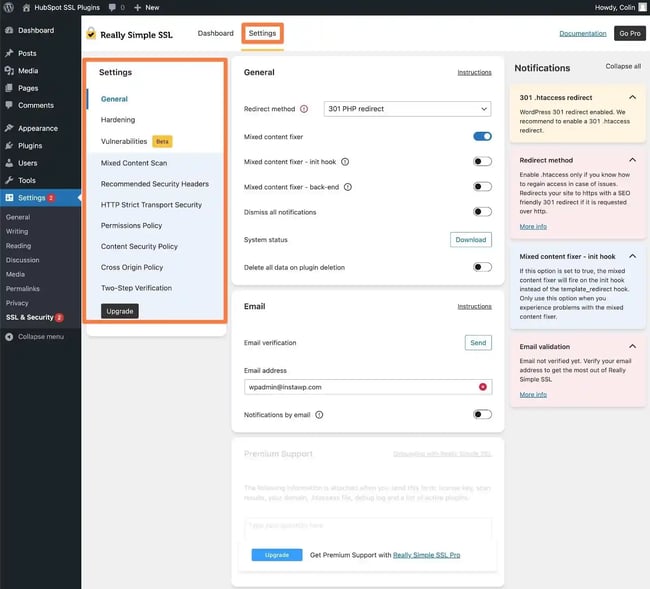The width and height of the screenshot is (650, 589).
Task: Collapse the Email validation notification
Action: coord(632,347)
